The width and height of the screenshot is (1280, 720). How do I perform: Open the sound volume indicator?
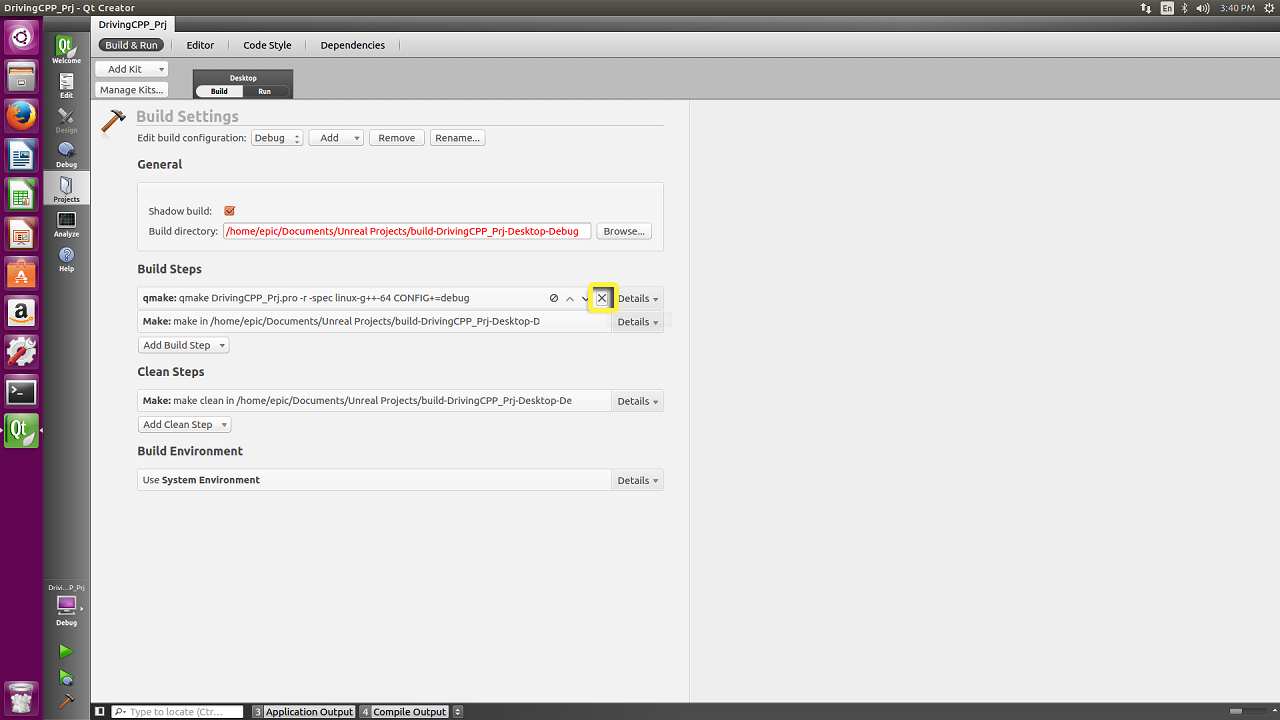1205,8
